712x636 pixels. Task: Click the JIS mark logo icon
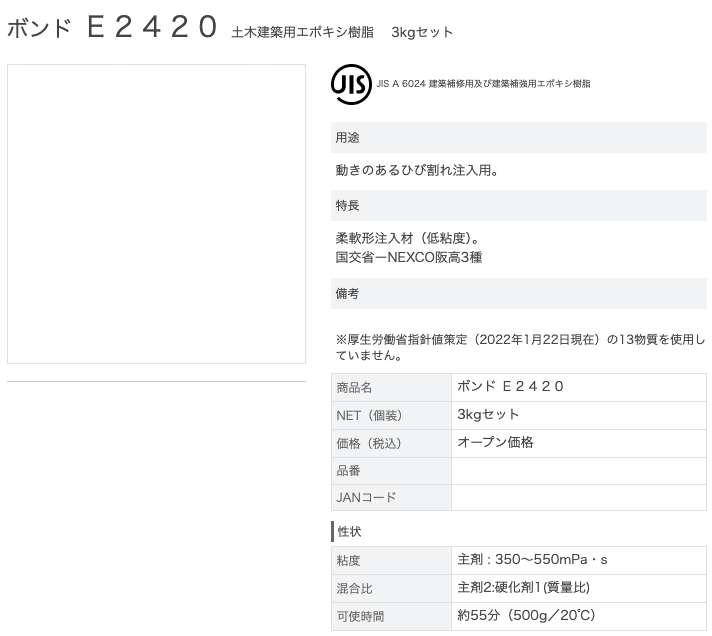pos(351,84)
